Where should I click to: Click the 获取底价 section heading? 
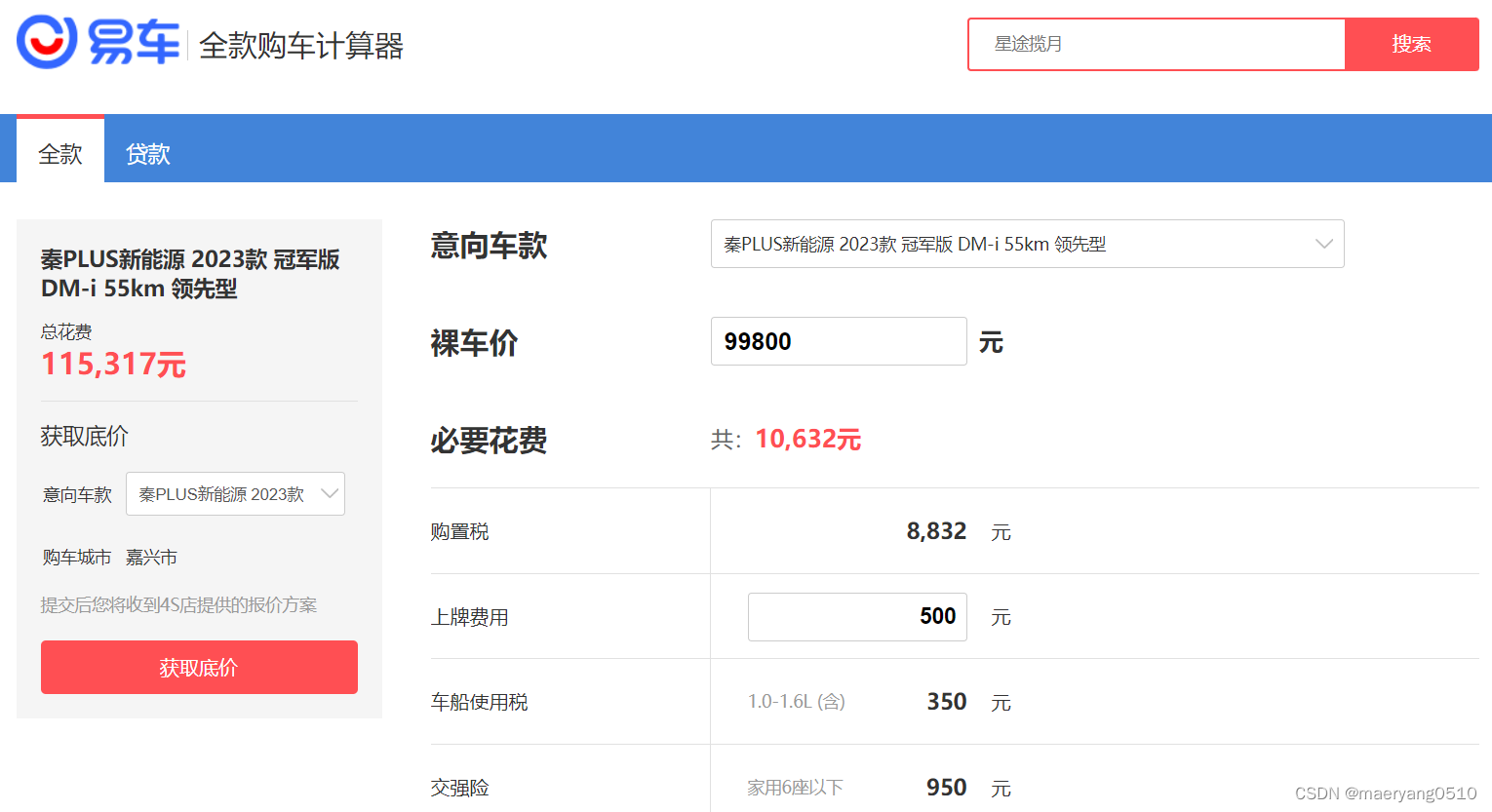84,437
